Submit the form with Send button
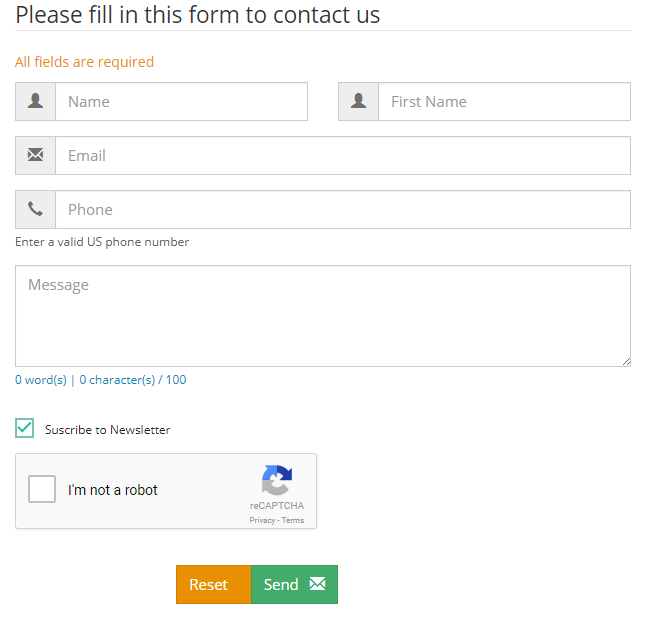 tap(294, 584)
